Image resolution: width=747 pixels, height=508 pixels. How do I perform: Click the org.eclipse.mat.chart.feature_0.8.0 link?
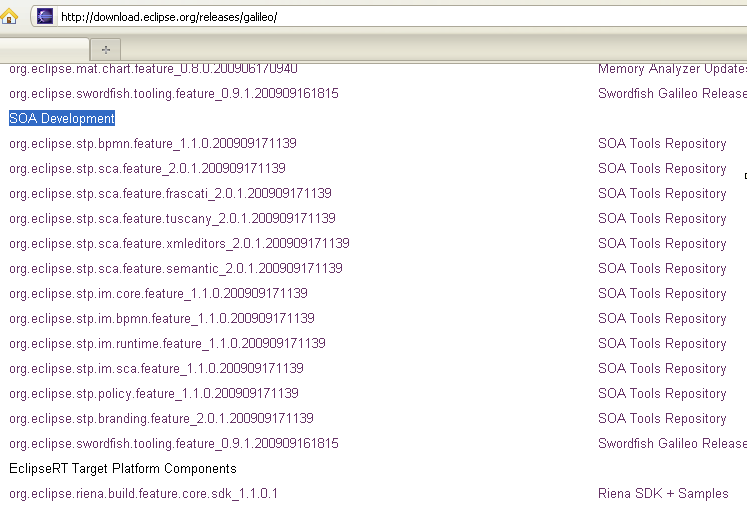pos(153,70)
